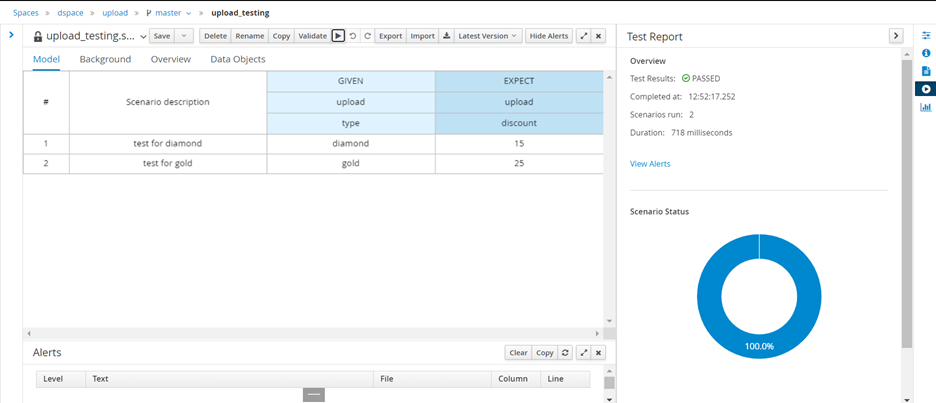Image resolution: width=936 pixels, height=403 pixels.
Task: Open the View Alerts link
Action: tap(650, 164)
